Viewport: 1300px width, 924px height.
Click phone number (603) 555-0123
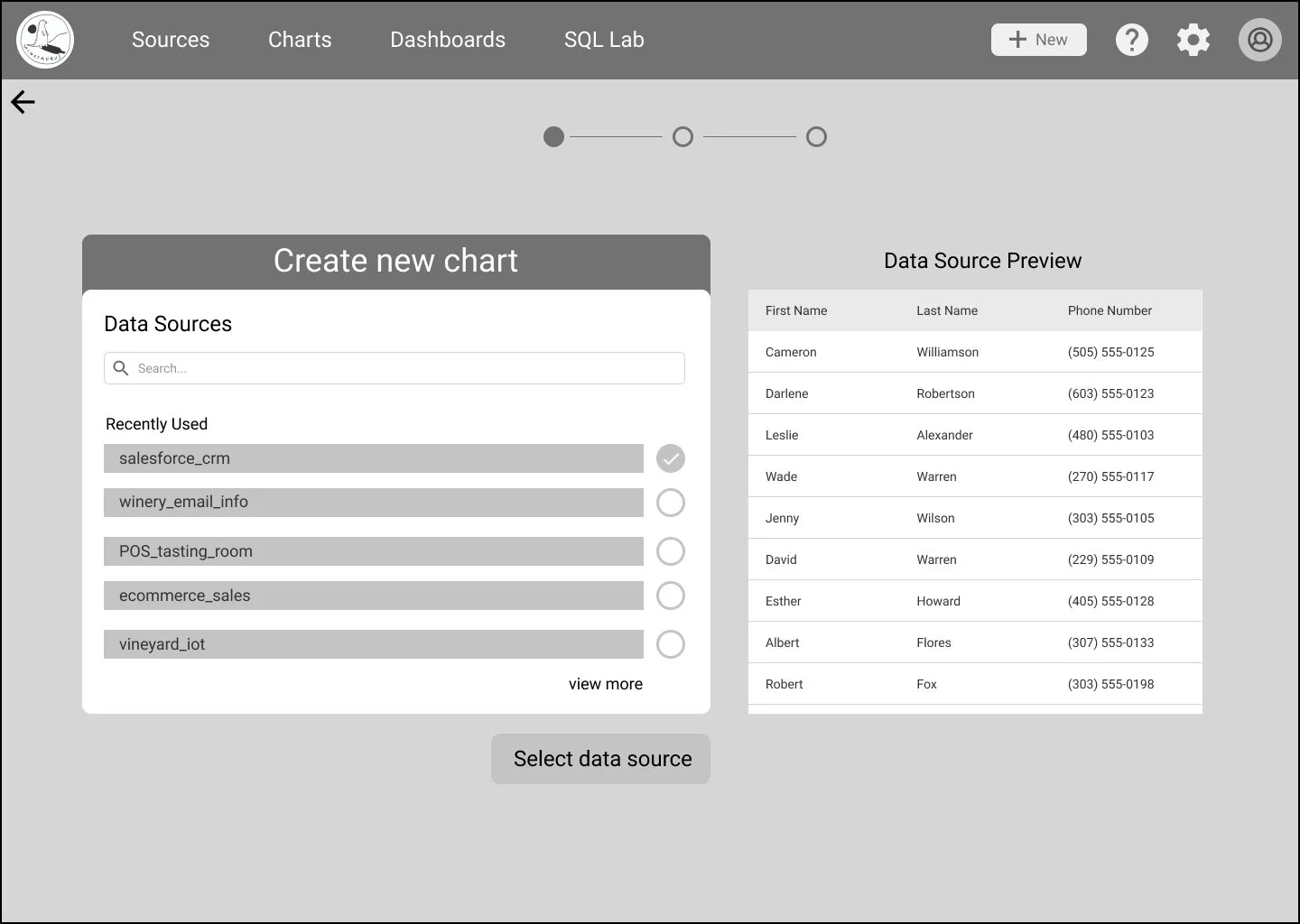click(x=1110, y=393)
